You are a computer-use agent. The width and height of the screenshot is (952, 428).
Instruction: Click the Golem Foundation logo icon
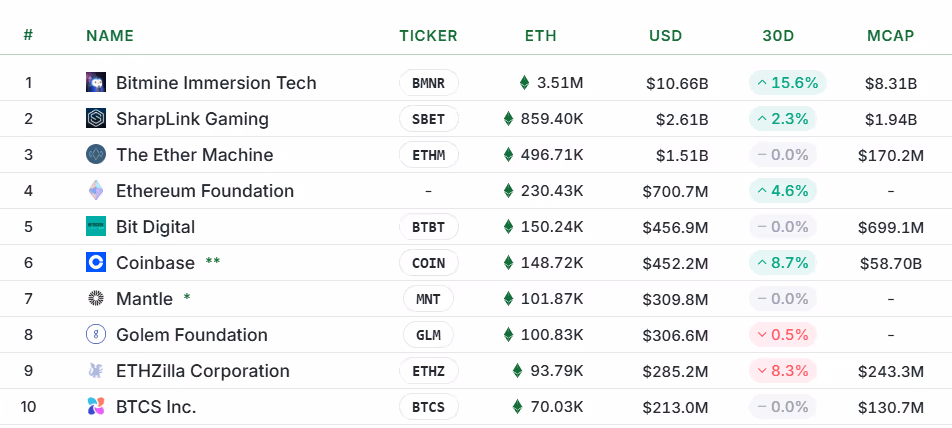(x=96, y=335)
